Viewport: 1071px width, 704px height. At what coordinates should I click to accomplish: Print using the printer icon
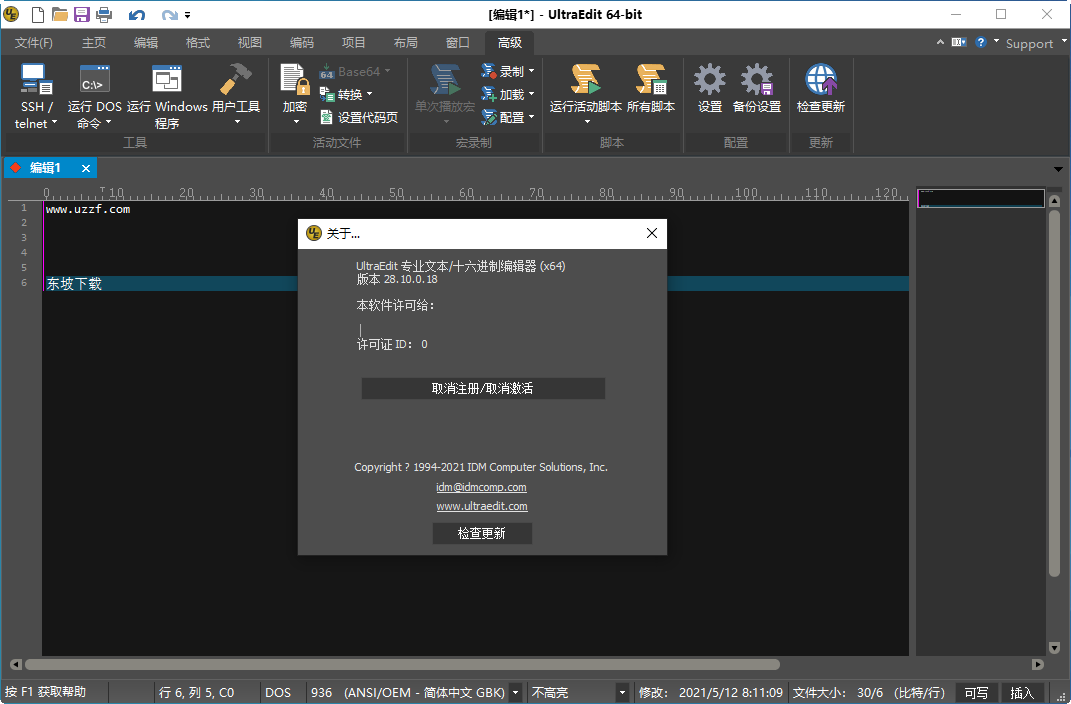(104, 14)
